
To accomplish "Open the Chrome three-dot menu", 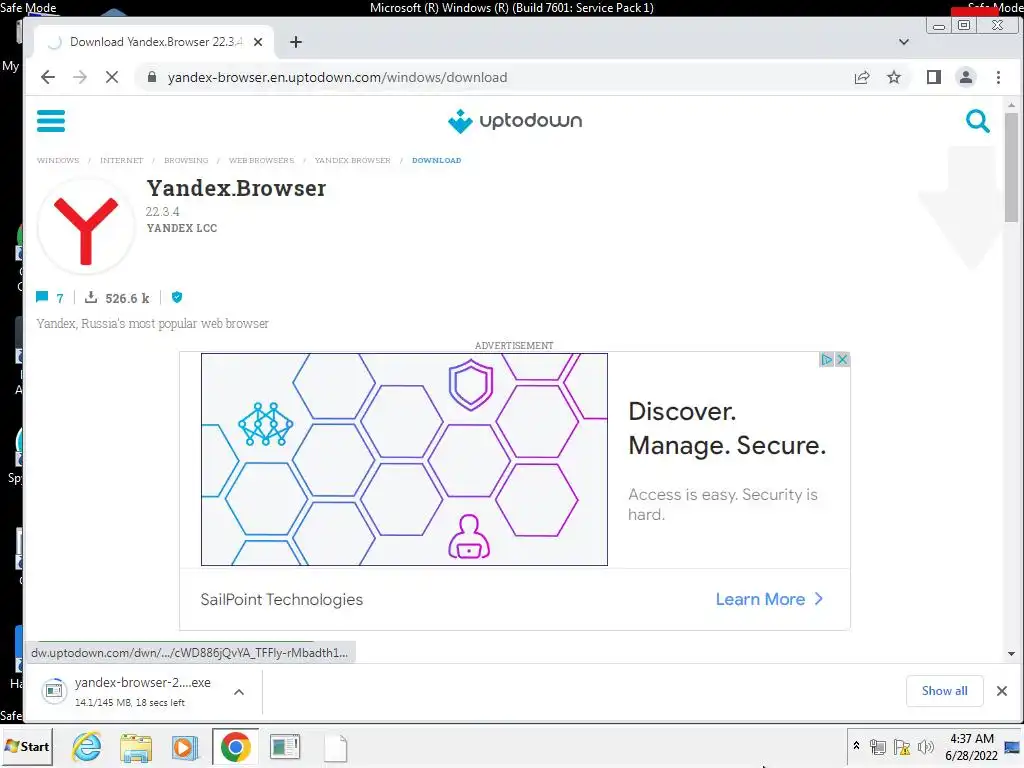I will point(998,77).
